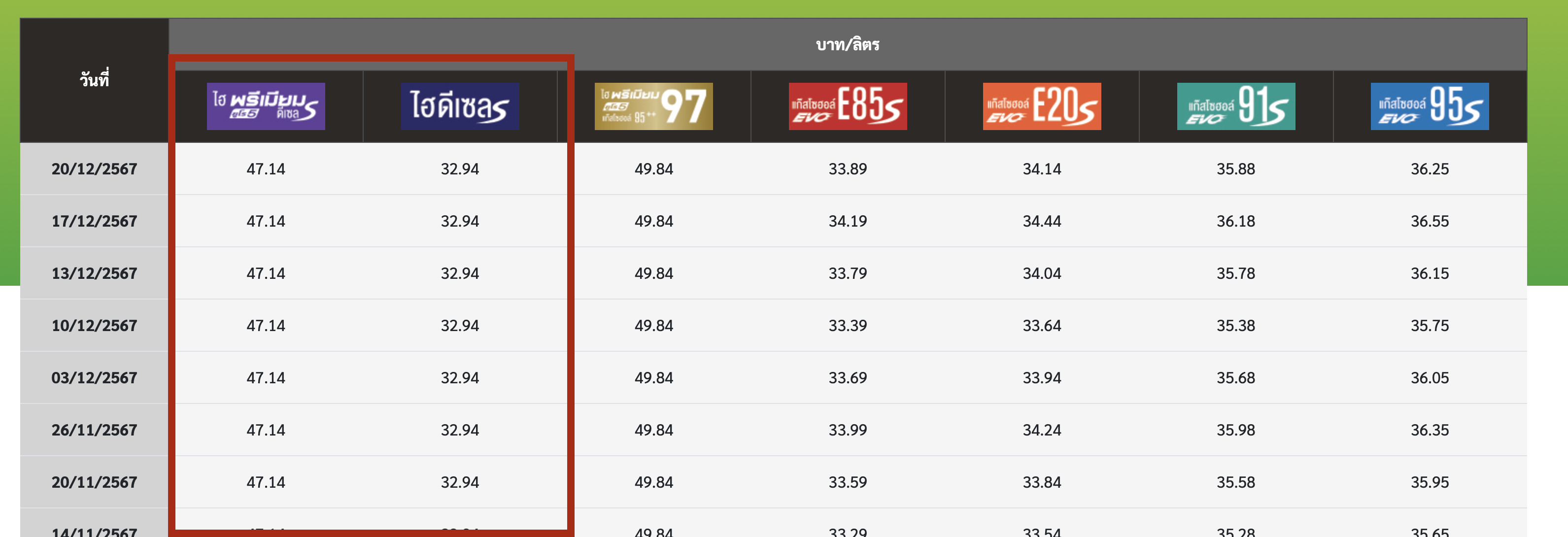Click 32.94 in the 20/12/2567 row
Screen dimensions: 1568x537
[x=460, y=168]
